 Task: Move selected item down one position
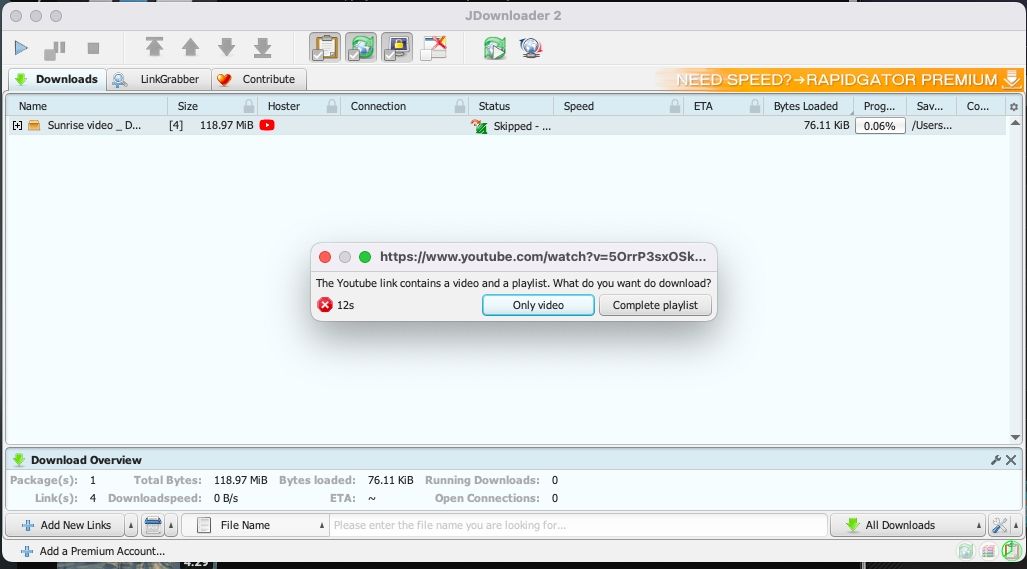coord(227,47)
